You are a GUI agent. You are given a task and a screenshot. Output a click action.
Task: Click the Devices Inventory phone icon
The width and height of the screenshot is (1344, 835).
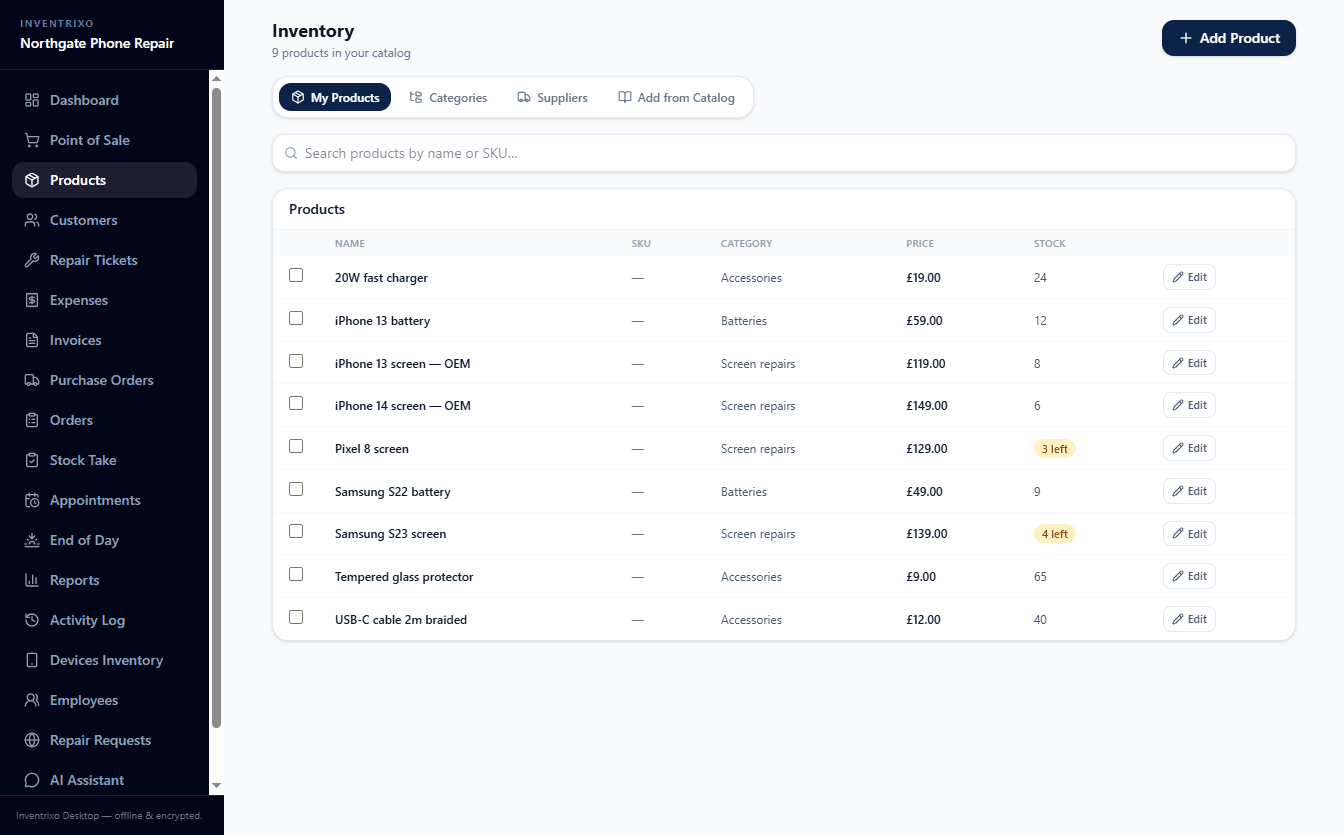pos(32,660)
